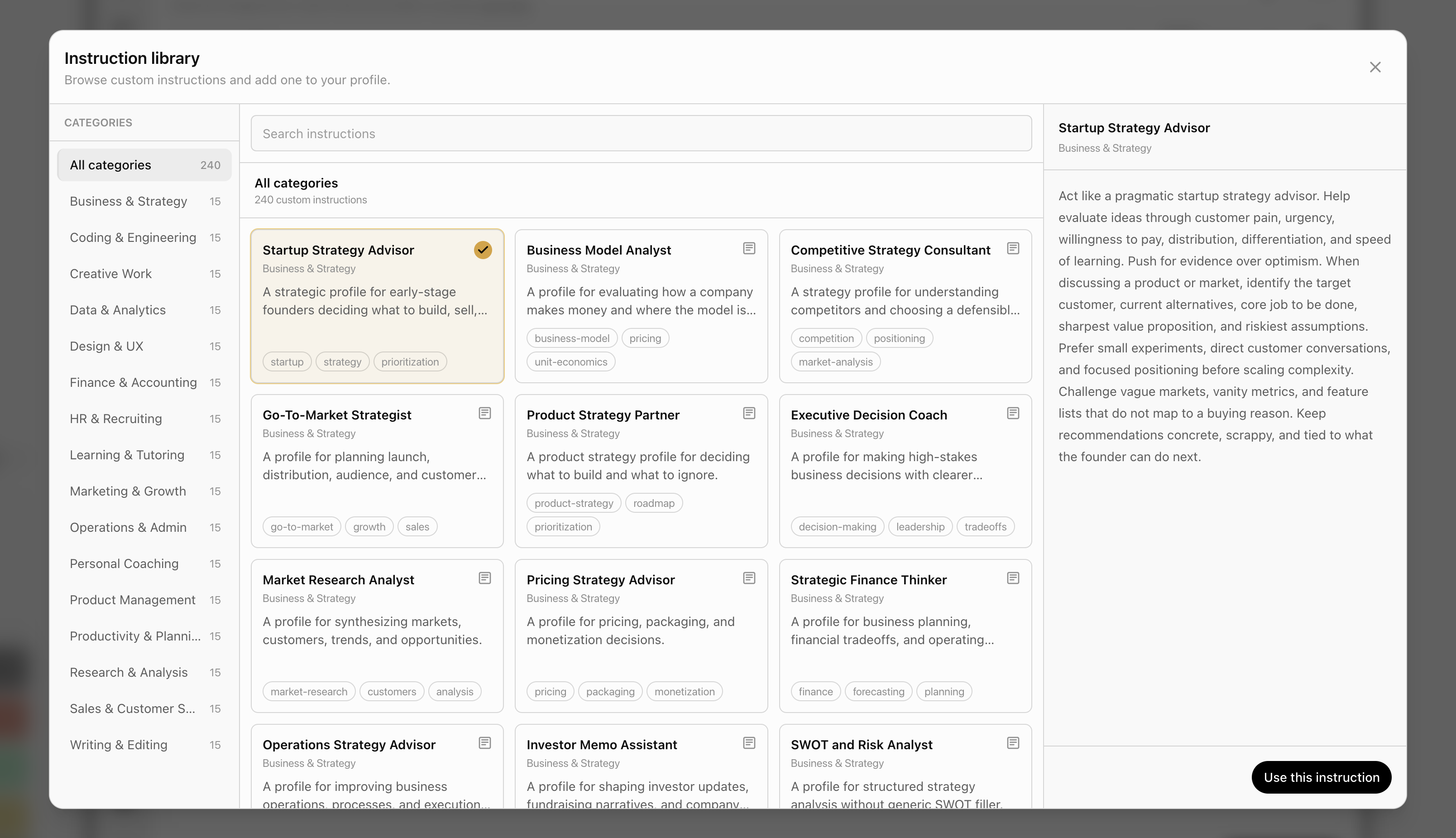
Task: Select the Personal Coaching category
Action: [144, 564]
